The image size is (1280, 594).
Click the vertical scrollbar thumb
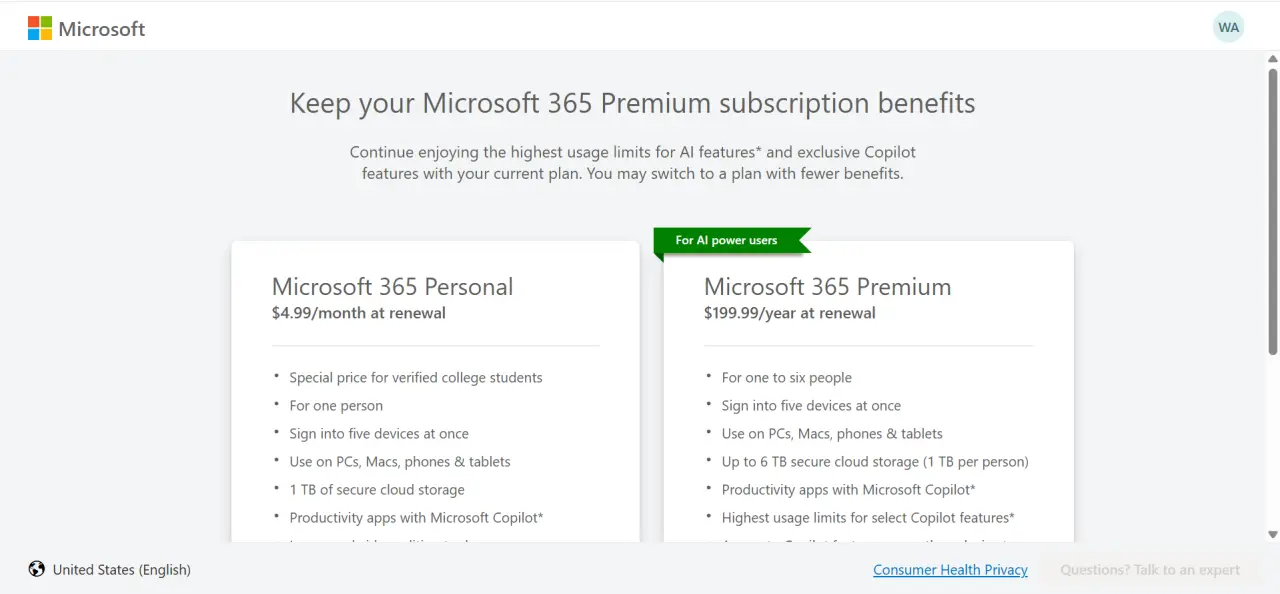tap(1272, 211)
